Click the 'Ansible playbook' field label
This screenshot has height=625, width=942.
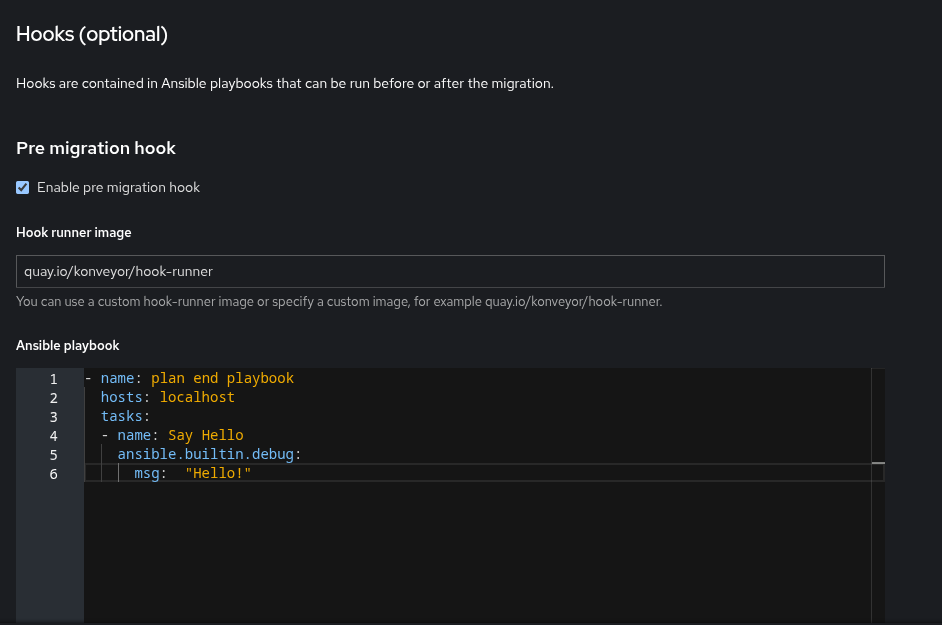[68, 346]
